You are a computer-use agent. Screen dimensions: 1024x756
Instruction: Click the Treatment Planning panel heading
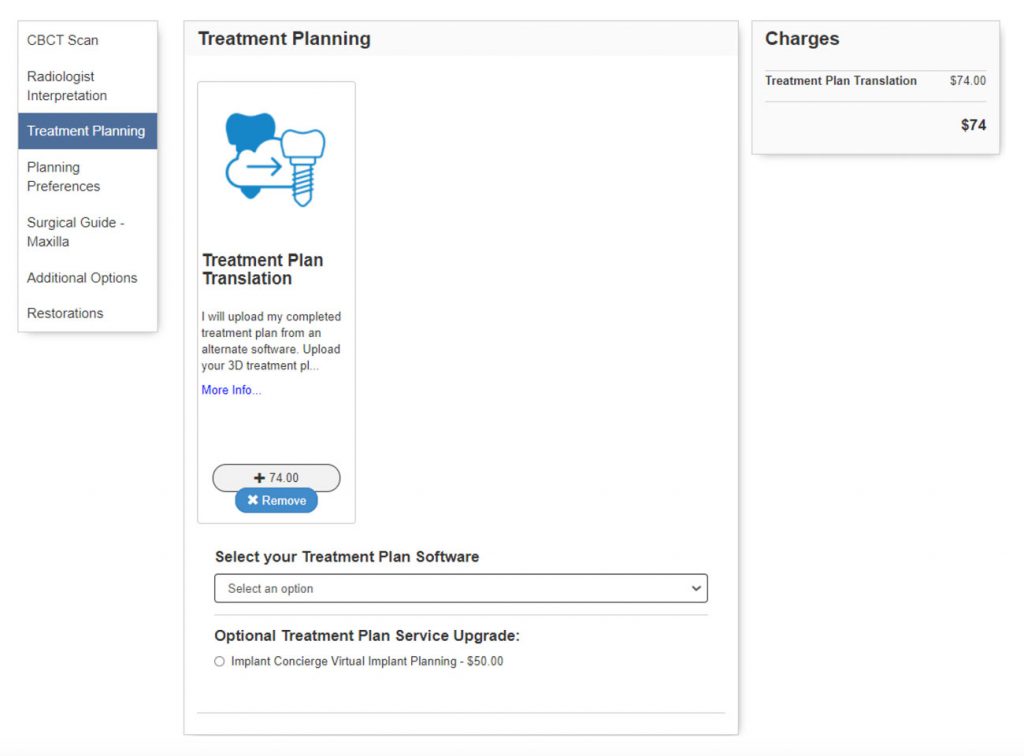pos(284,39)
